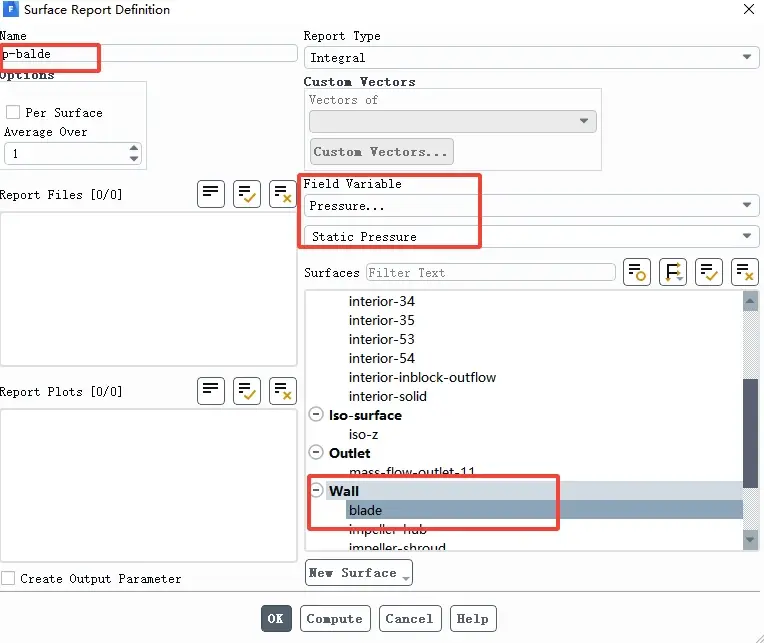Select all Report Plots entries
The image size is (764, 643).
click(247, 391)
